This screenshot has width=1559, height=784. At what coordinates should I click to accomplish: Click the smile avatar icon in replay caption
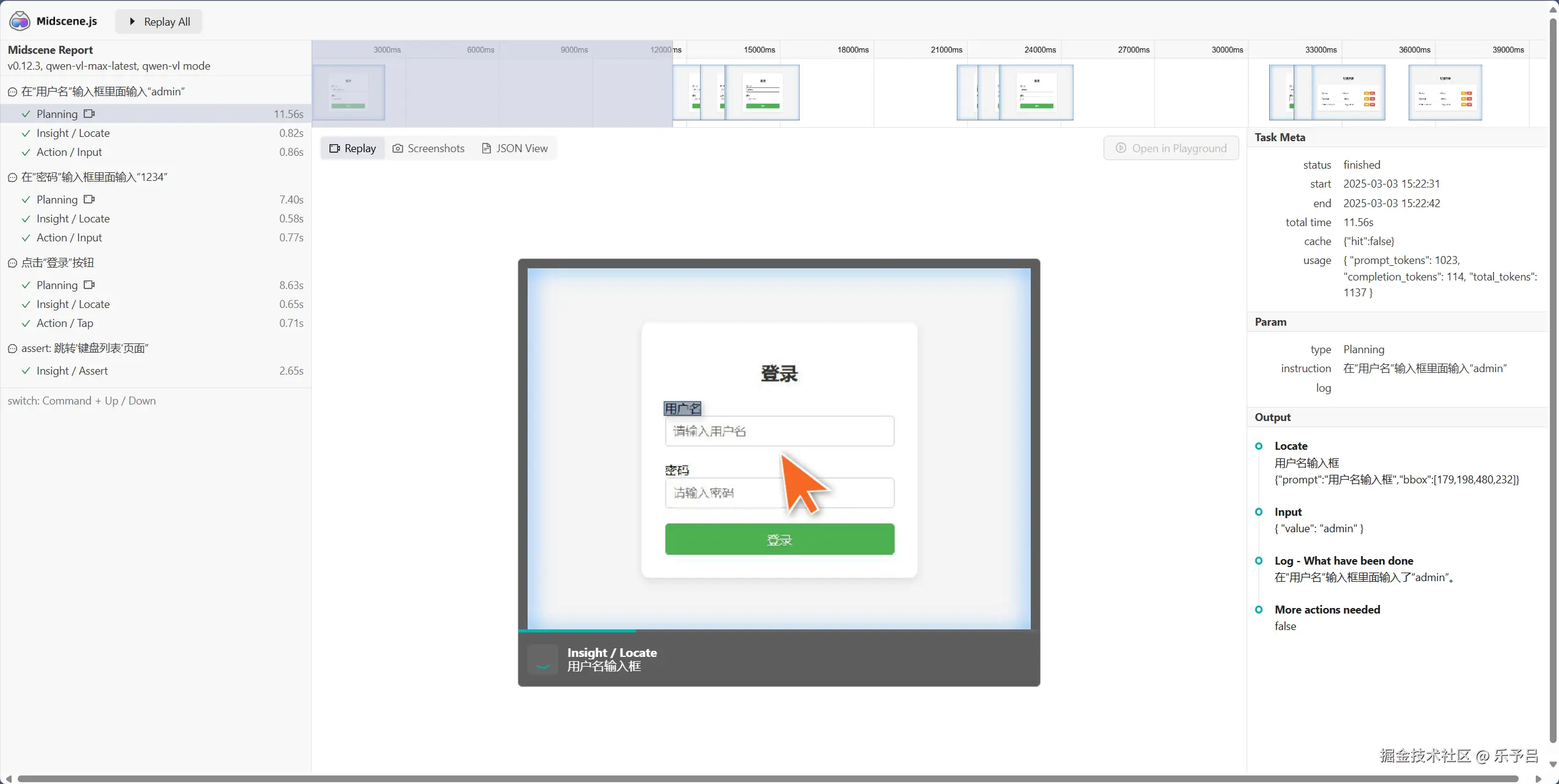coord(542,659)
